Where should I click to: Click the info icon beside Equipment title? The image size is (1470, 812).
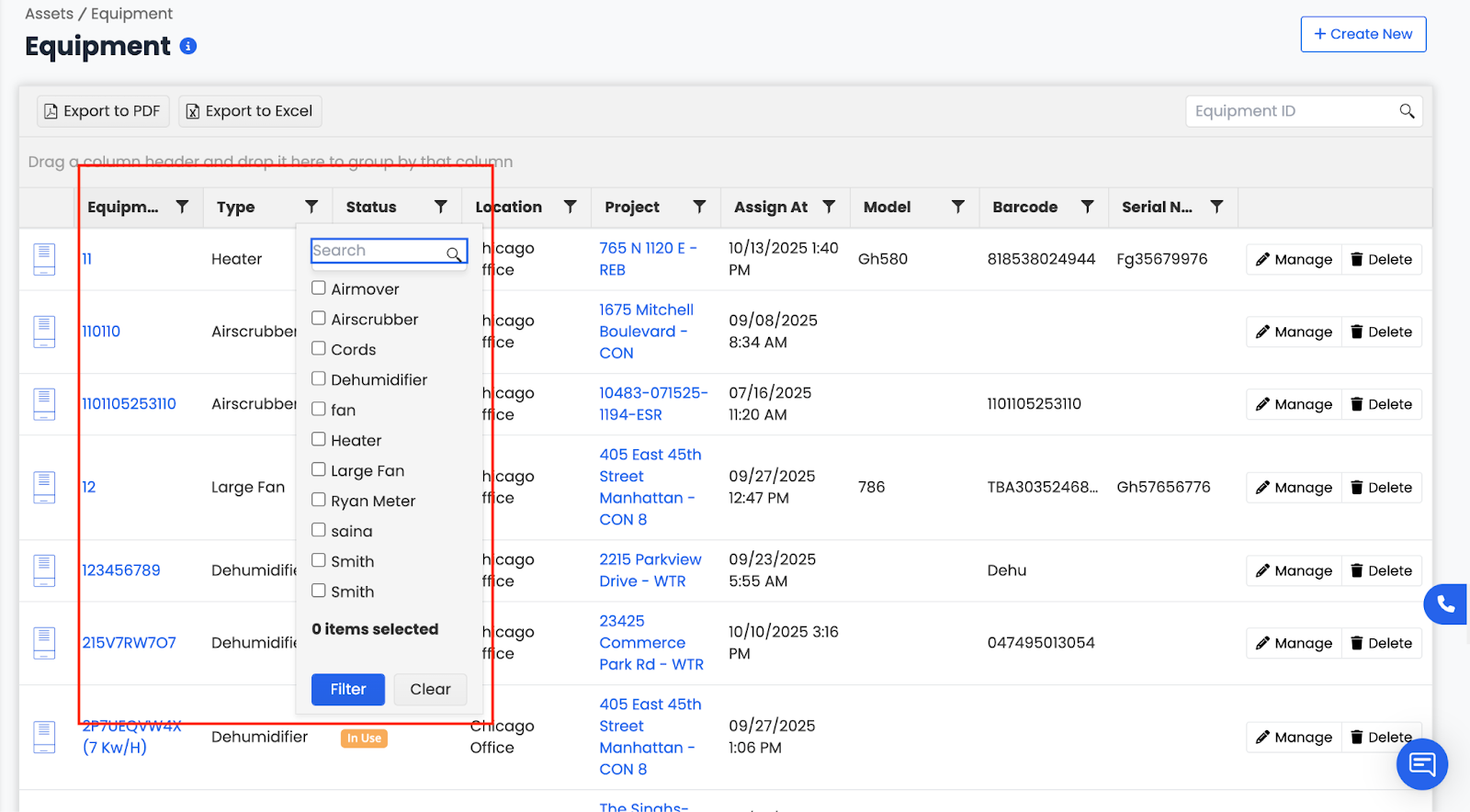[188, 46]
